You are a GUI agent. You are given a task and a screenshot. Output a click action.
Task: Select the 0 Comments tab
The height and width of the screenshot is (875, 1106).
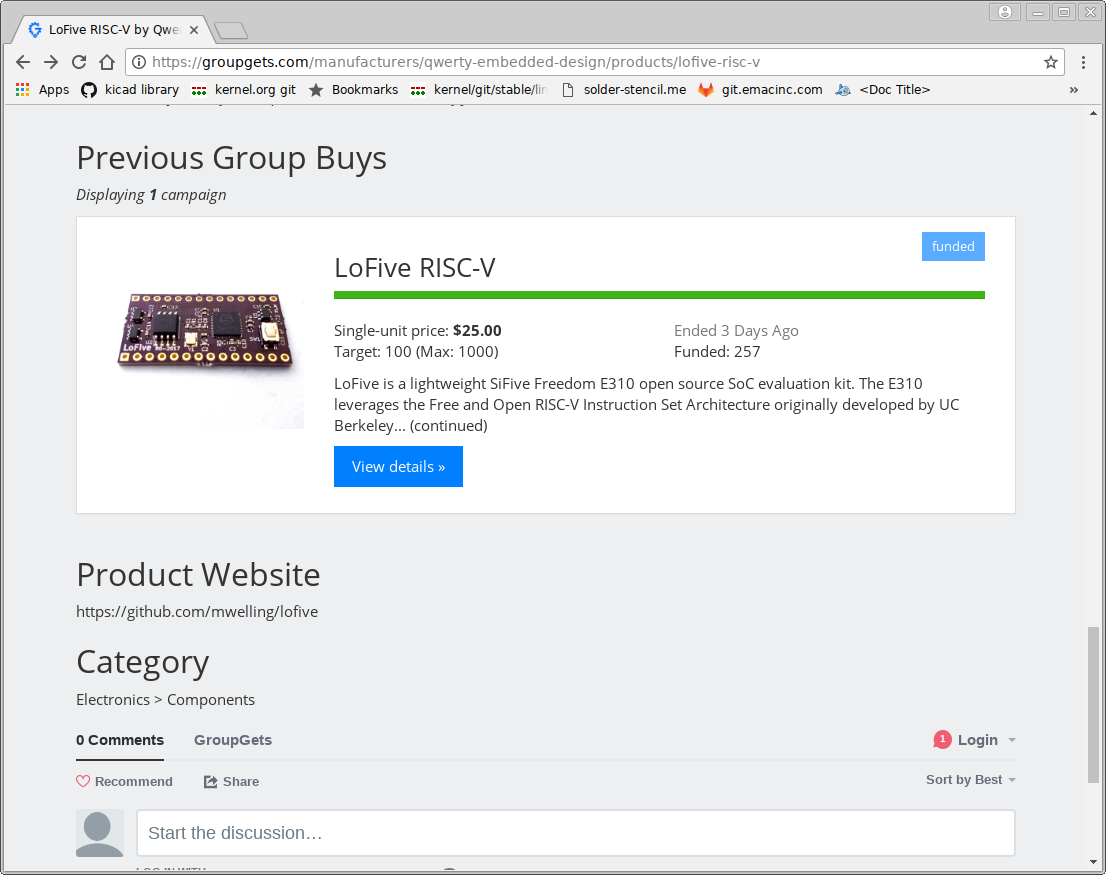pyautogui.click(x=120, y=740)
